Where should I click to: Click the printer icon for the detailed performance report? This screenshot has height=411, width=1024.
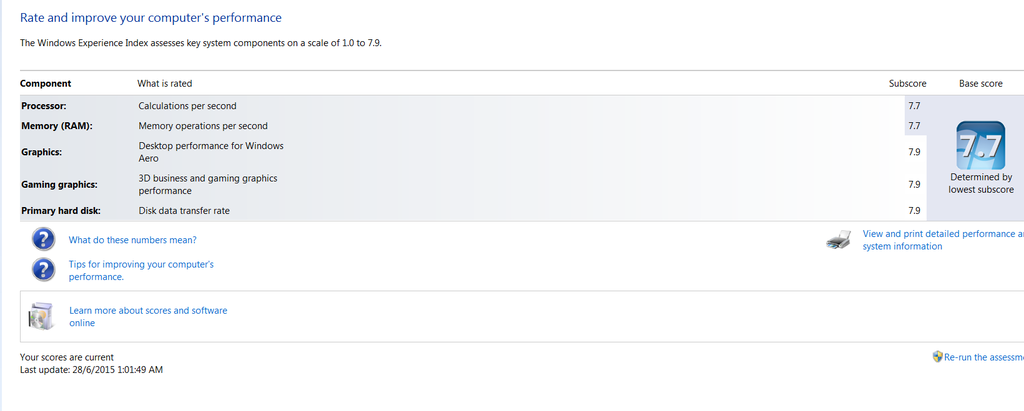pos(839,240)
